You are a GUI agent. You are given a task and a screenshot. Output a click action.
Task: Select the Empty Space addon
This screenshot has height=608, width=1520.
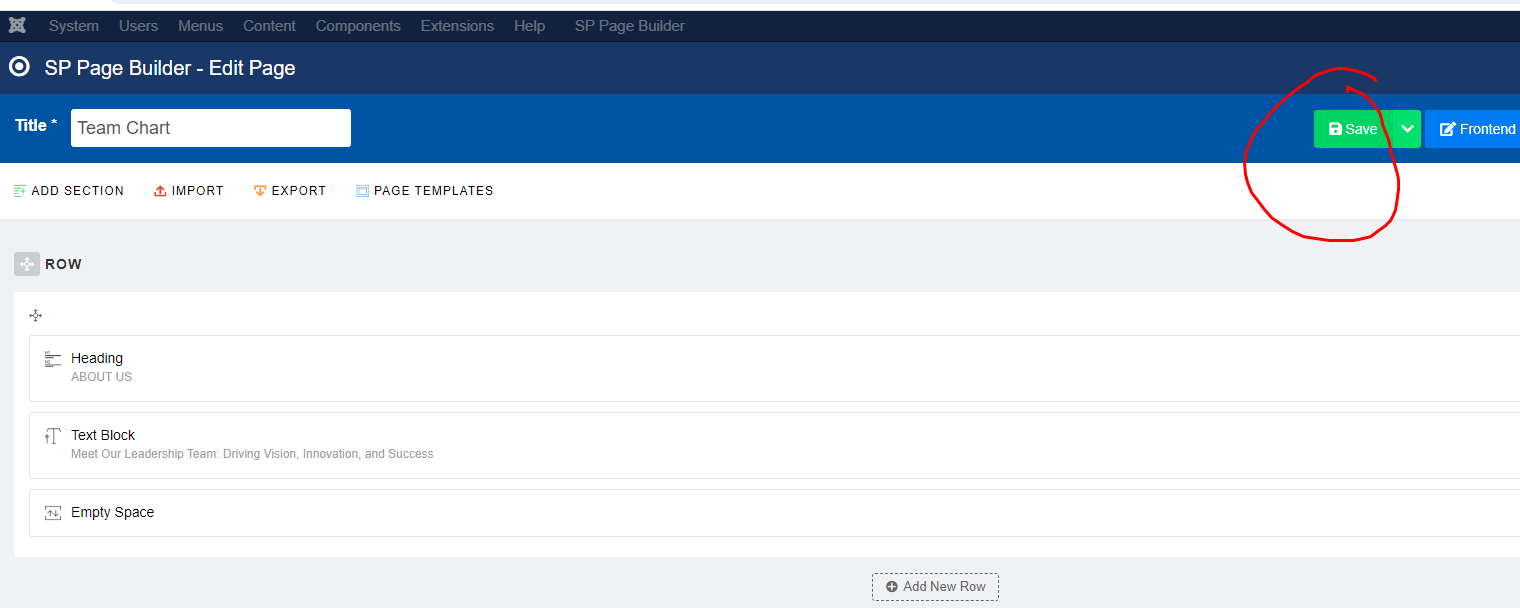click(774, 513)
